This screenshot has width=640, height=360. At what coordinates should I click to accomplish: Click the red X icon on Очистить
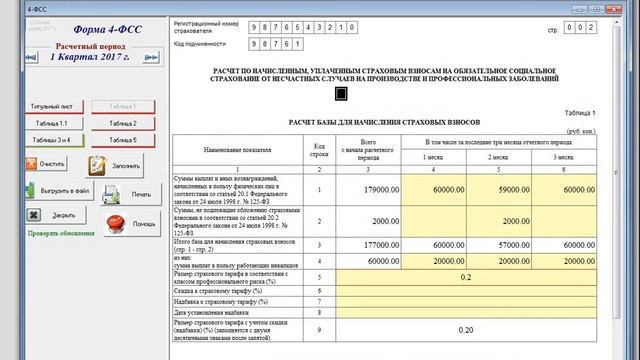coord(31,164)
